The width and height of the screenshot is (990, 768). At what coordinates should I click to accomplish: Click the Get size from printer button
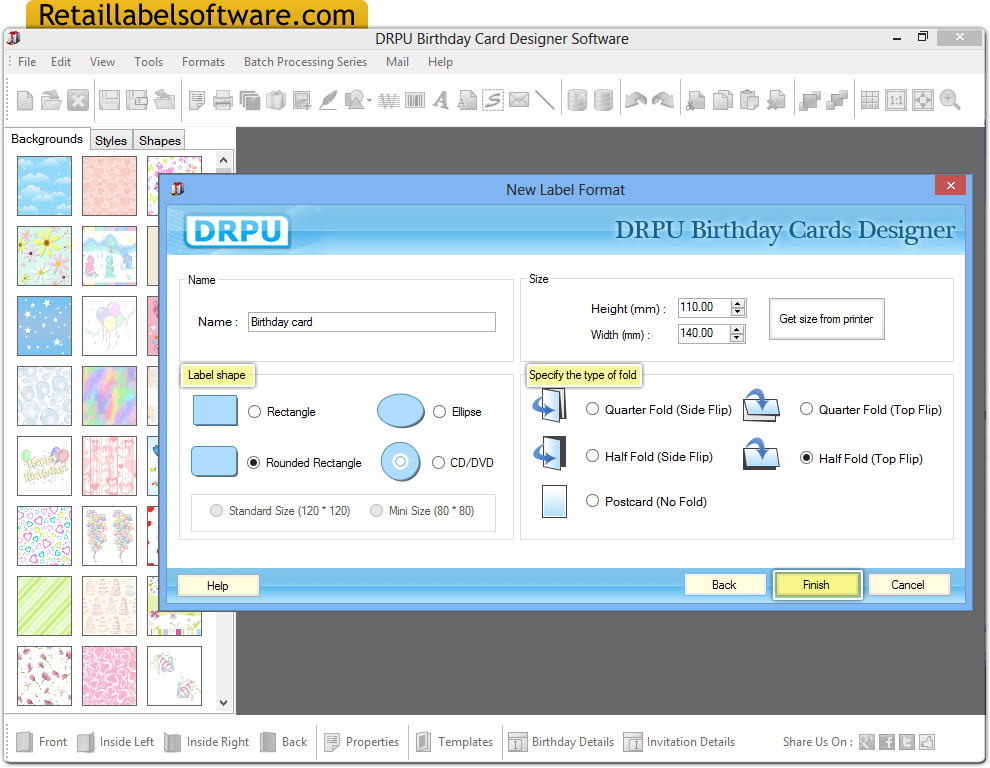click(x=826, y=318)
